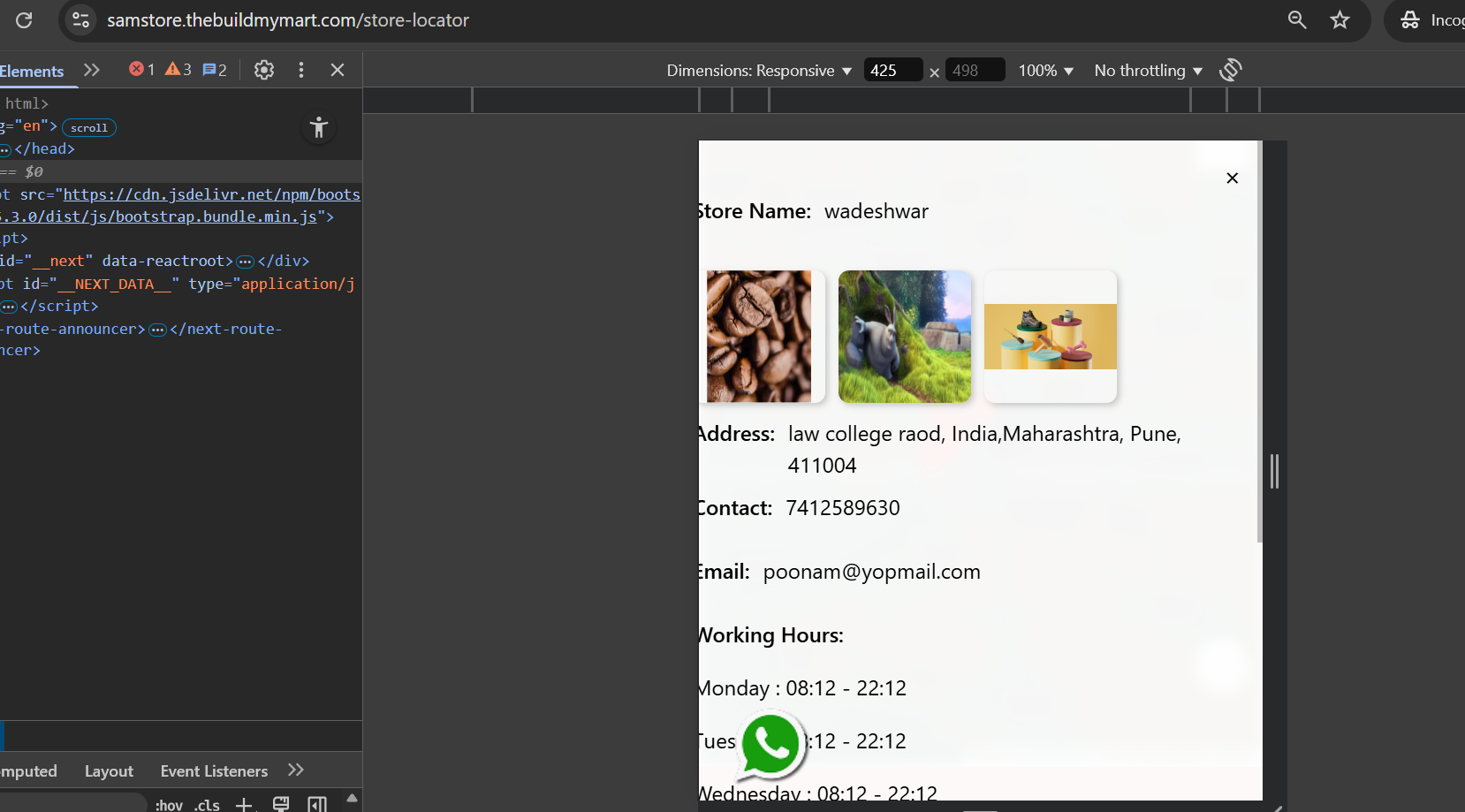Switch to the Layout tab
This screenshot has width=1465, height=812.
click(109, 771)
